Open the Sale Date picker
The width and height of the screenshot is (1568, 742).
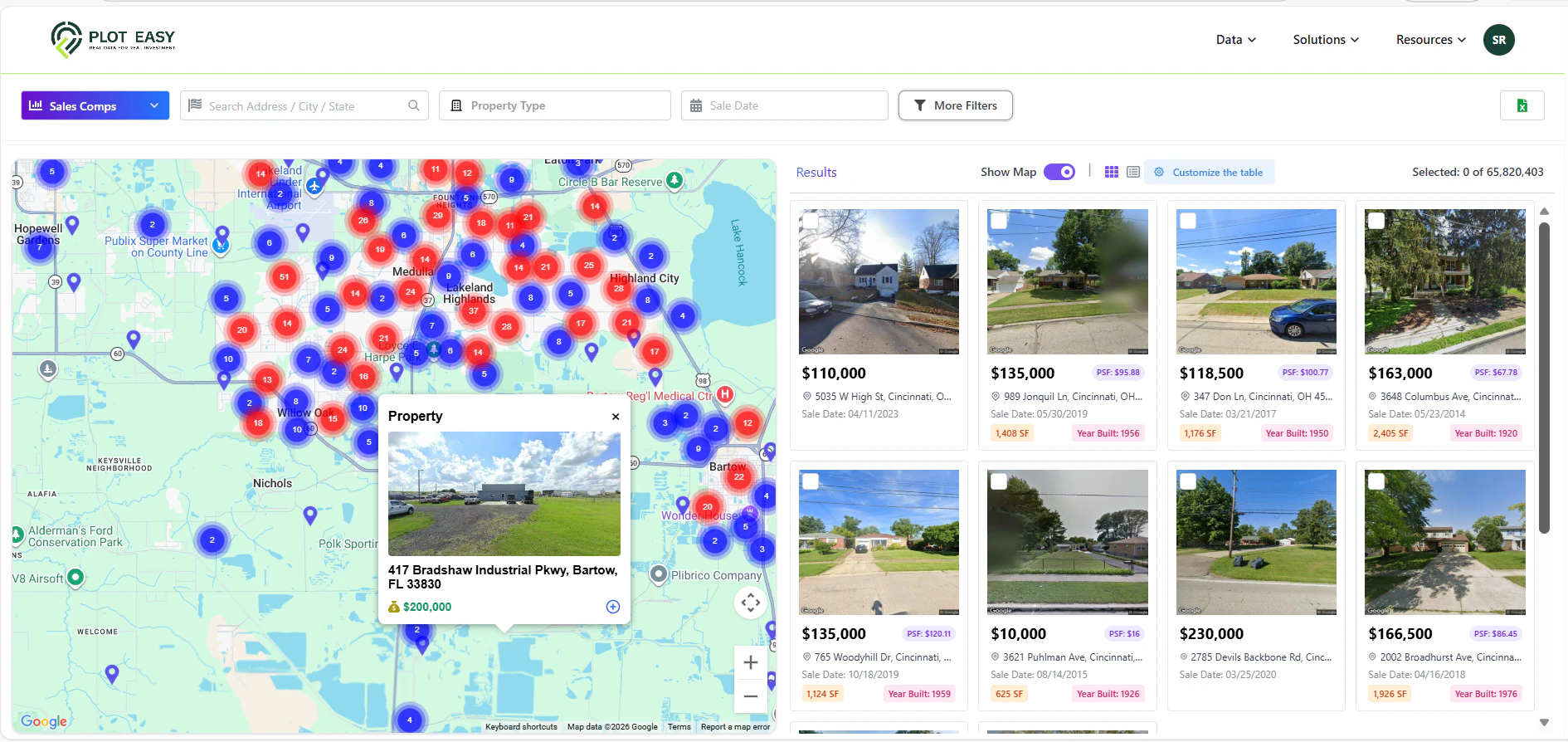785,105
